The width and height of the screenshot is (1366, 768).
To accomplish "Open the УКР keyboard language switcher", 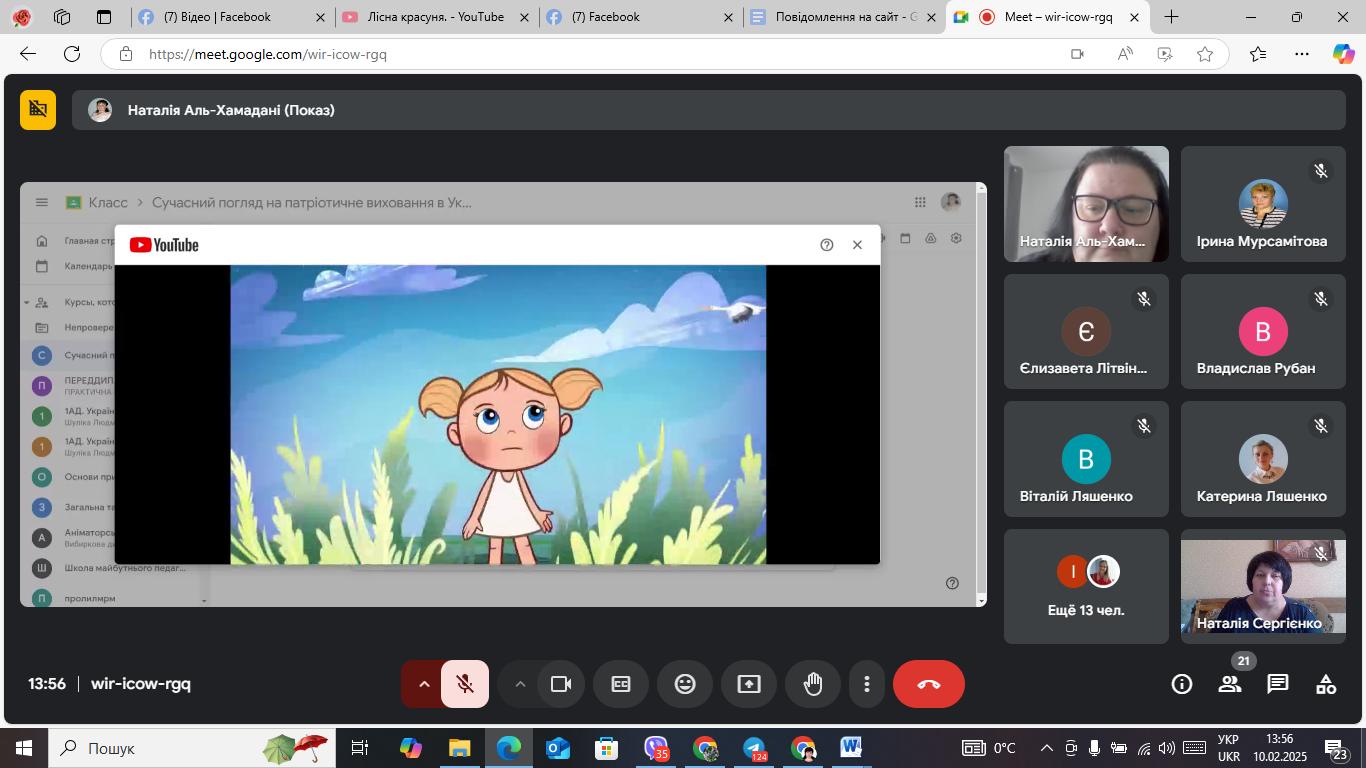I will (1228, 748).
